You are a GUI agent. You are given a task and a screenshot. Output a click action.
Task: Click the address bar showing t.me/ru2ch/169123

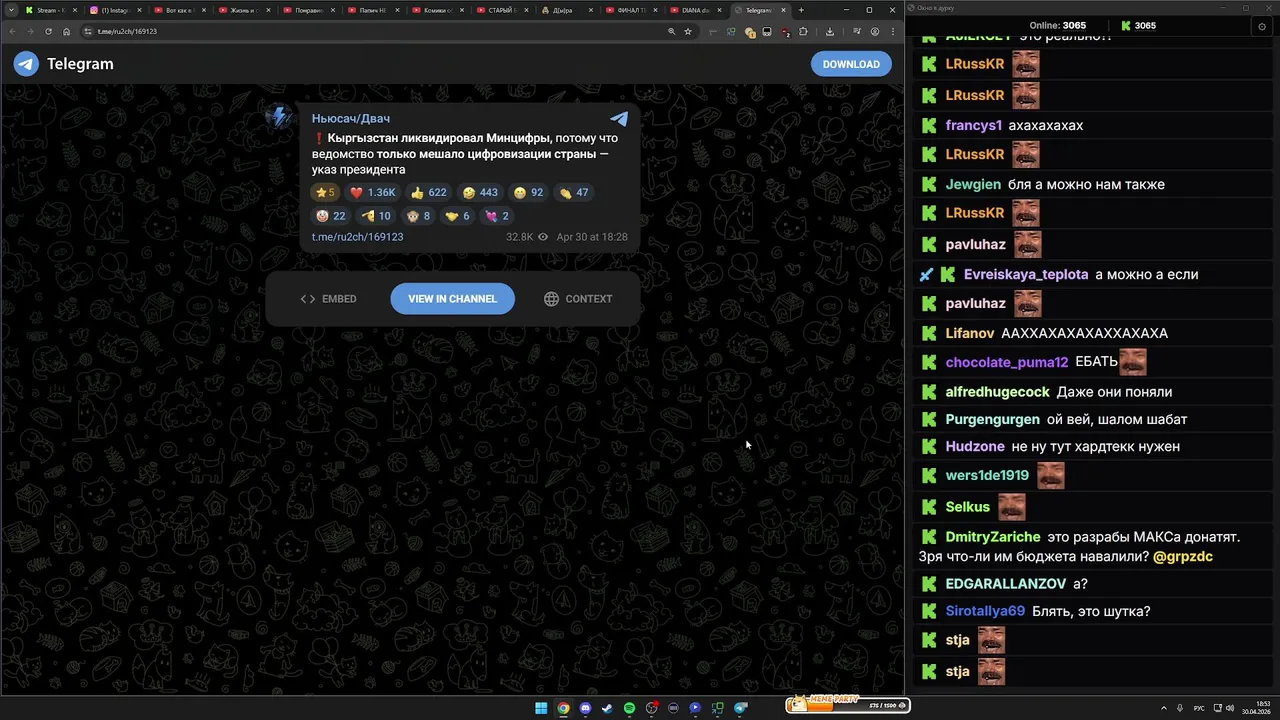tap(370, 31)
